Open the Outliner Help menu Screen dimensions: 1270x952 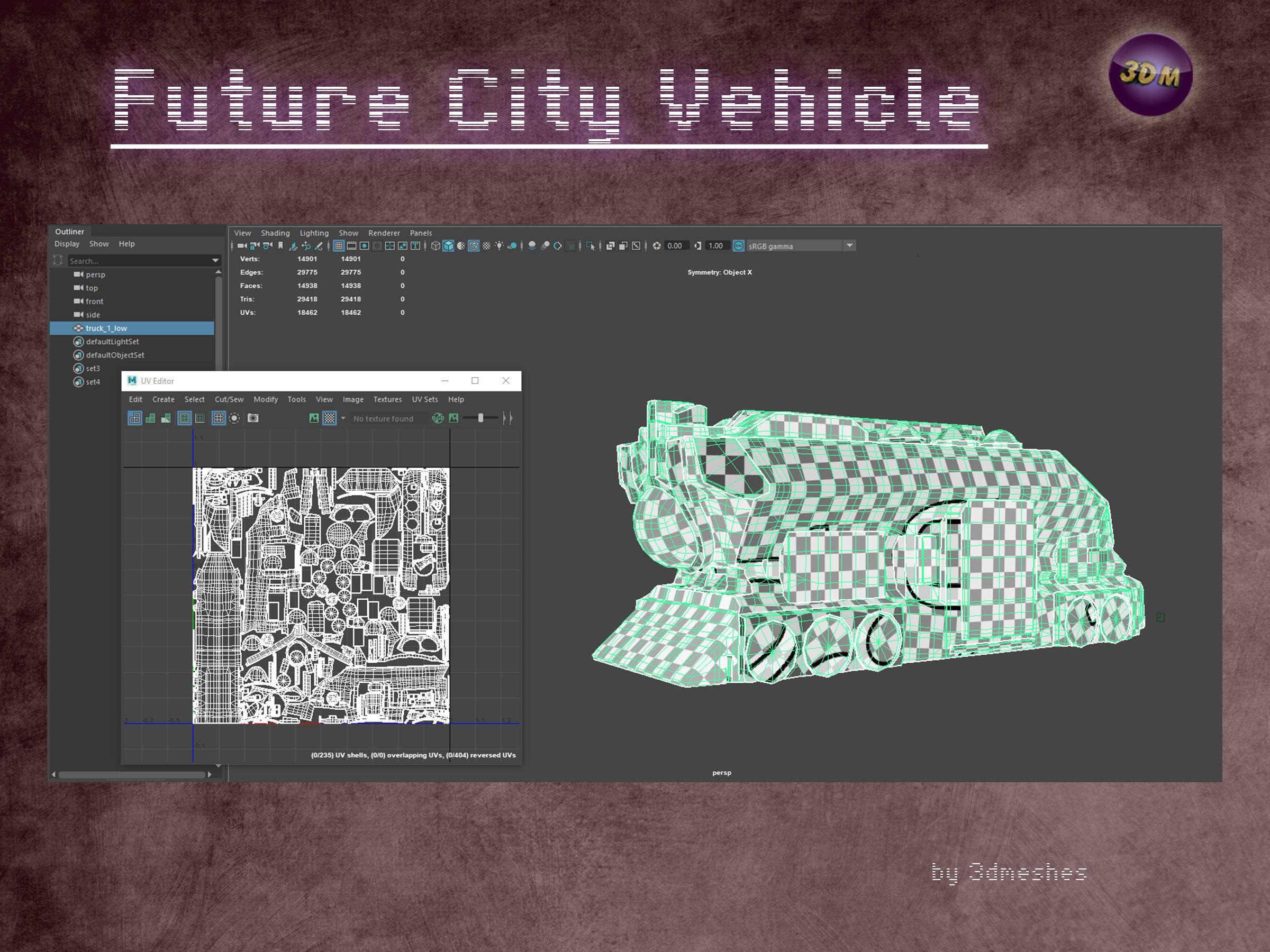tap(127, 244)
